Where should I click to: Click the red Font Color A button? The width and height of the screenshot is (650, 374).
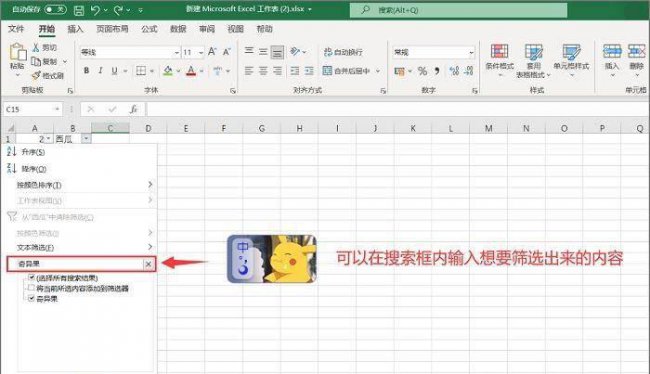[x=191, y=71]
